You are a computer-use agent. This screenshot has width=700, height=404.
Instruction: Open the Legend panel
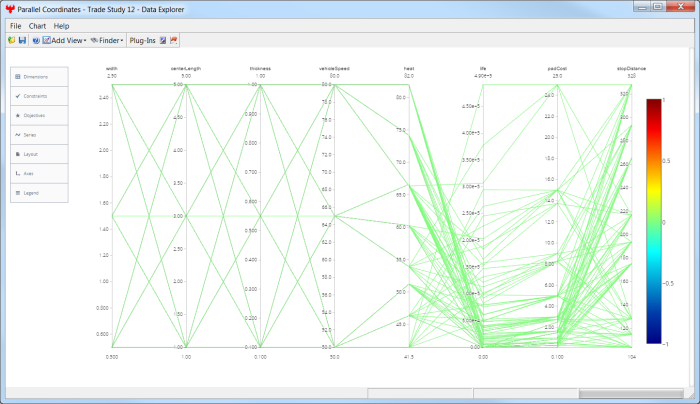[40, 191]
